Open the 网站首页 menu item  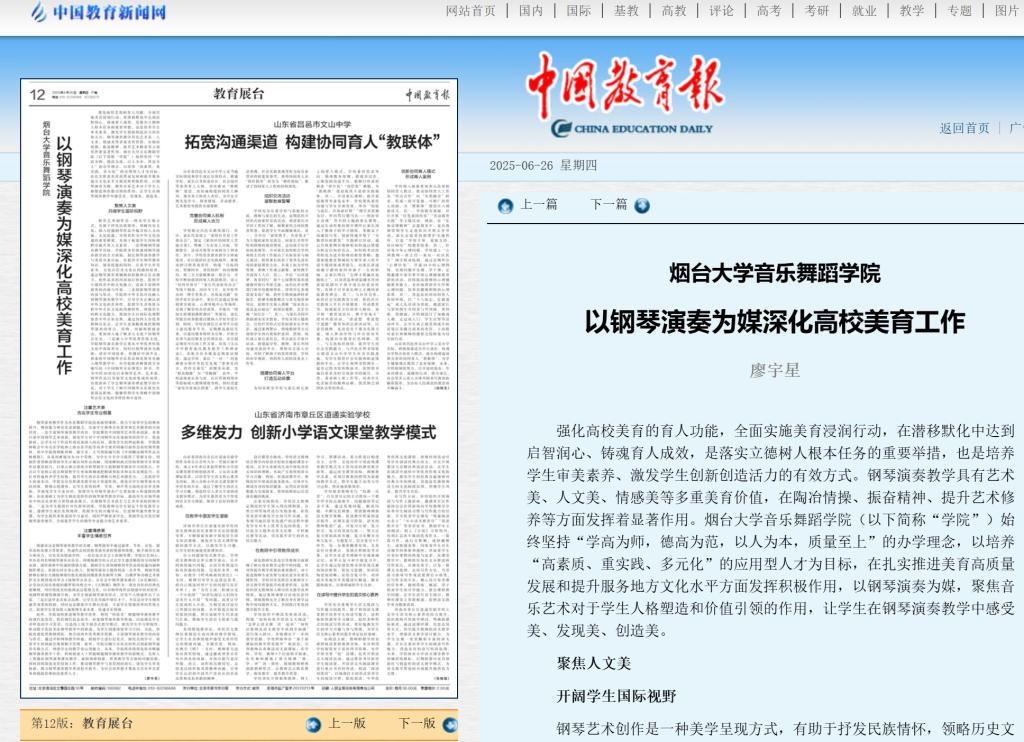pos(470,11)
